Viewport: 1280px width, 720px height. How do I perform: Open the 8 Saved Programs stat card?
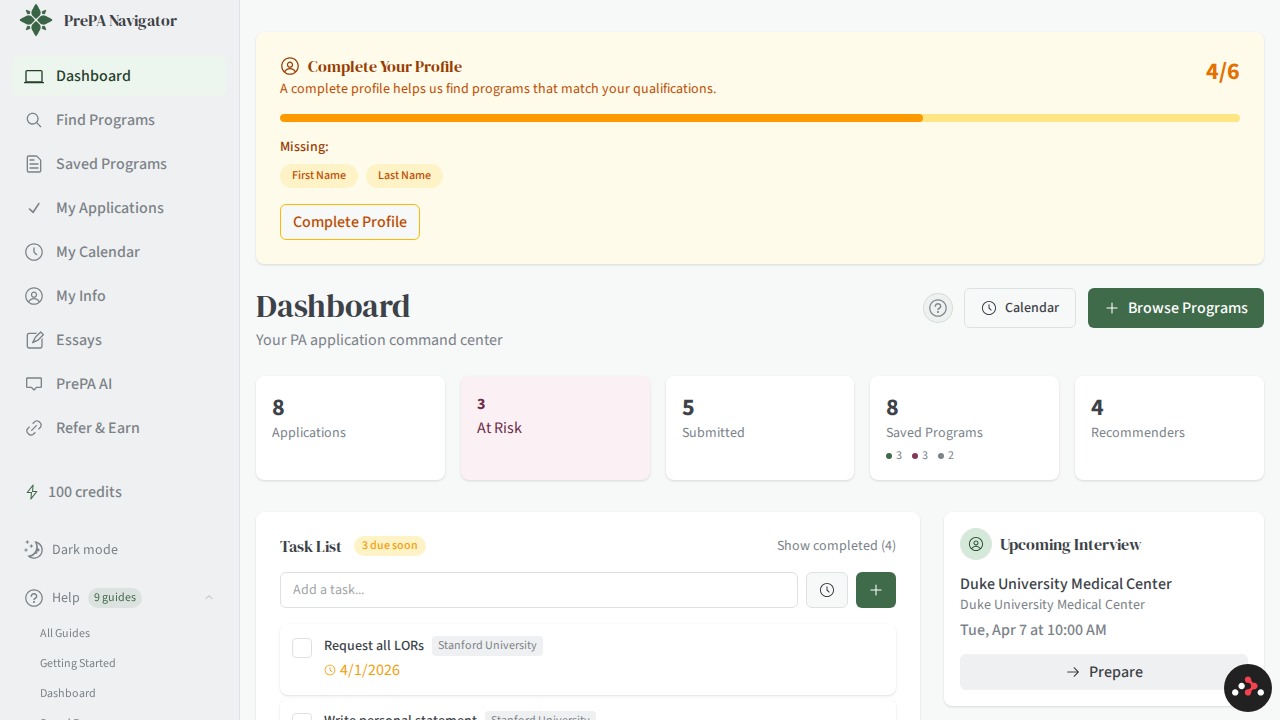pos(964,428)
